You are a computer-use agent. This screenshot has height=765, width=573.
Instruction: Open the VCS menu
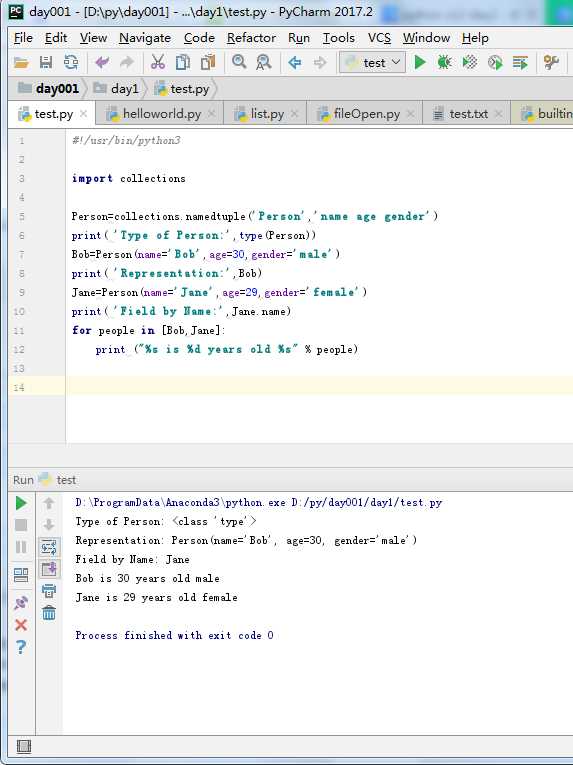[x=379, y=38]
